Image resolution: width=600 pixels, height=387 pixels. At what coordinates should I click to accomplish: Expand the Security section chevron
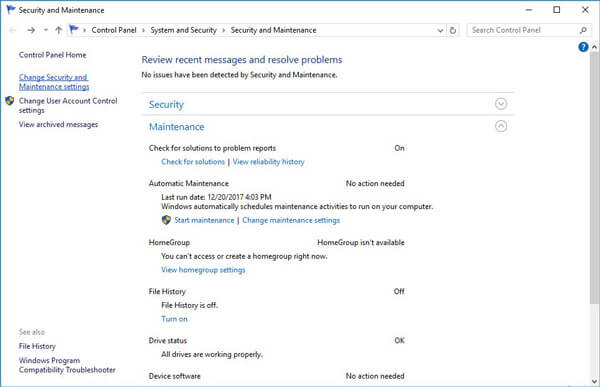(501, 104)
